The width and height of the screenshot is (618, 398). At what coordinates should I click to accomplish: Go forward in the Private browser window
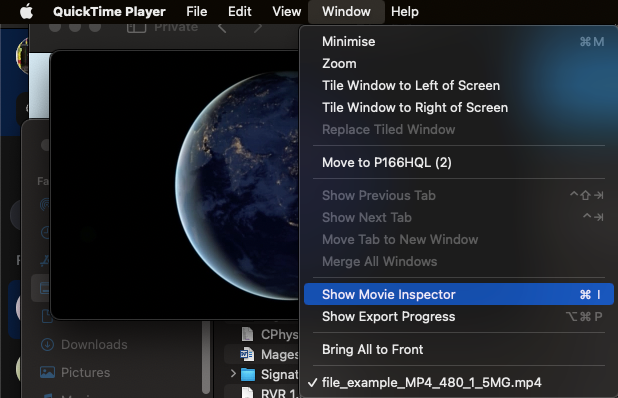pos(258,27)
